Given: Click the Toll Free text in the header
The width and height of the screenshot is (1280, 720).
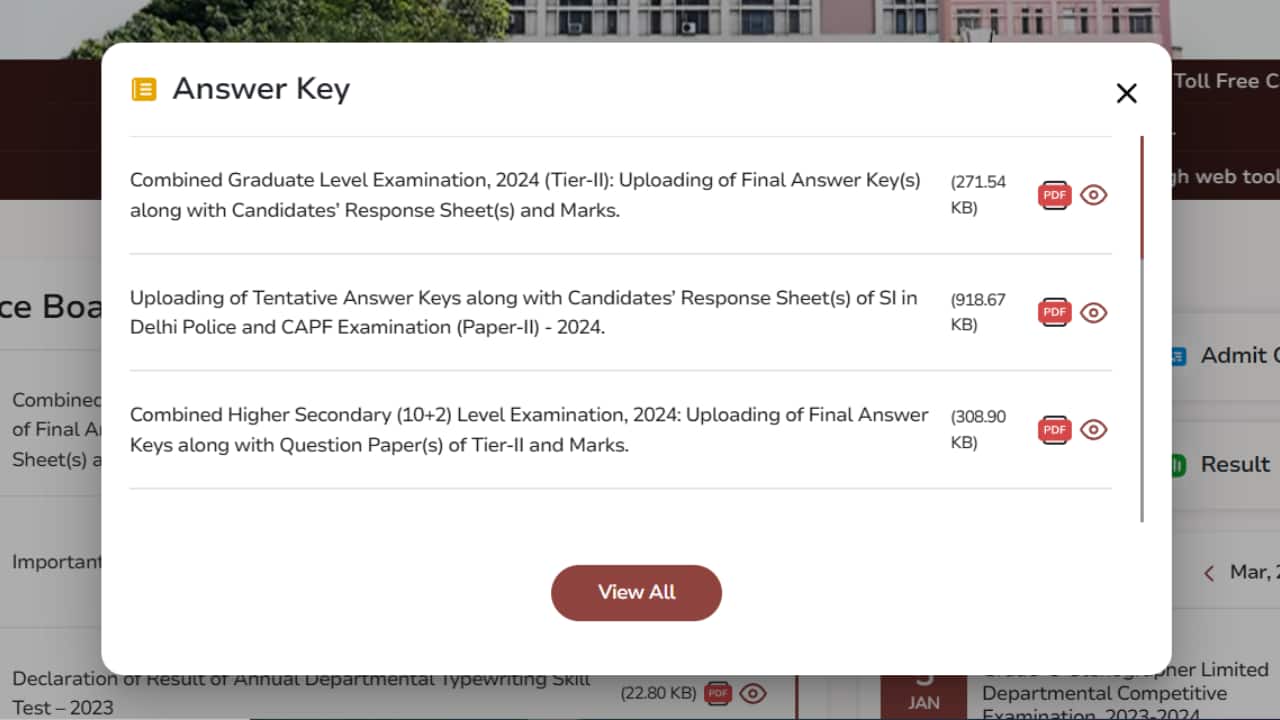Looking at the screenshot, I should pyautogui.click(x=1224, y=80).
